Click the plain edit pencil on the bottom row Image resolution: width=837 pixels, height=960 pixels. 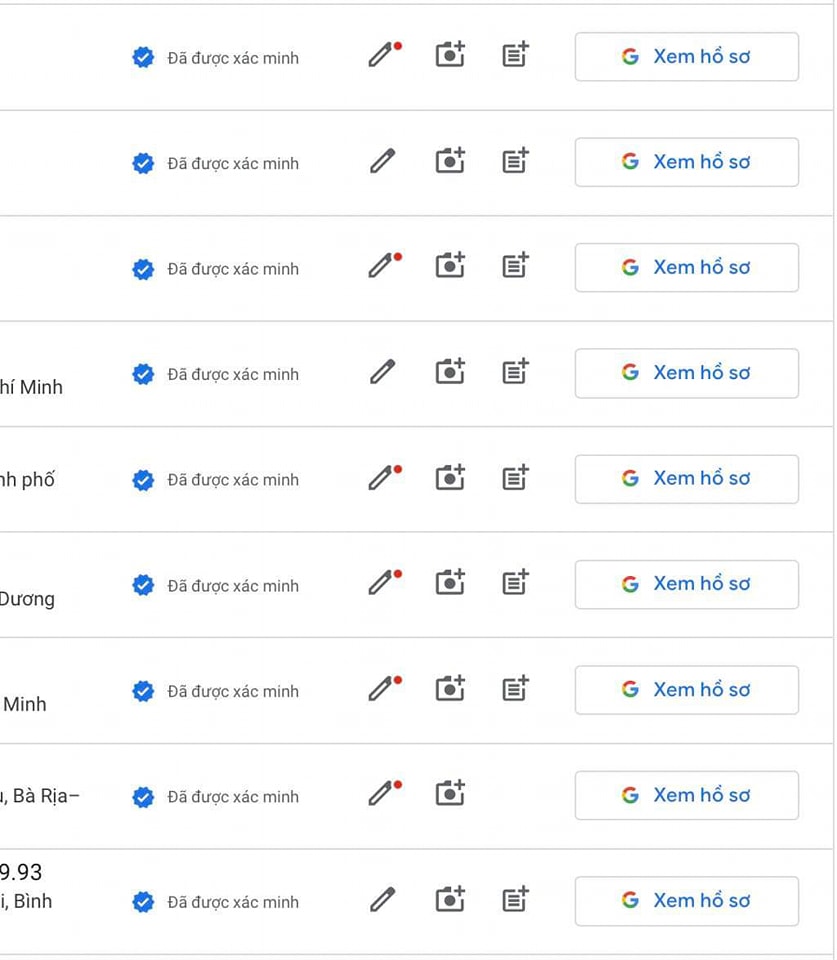pos(382,898)
